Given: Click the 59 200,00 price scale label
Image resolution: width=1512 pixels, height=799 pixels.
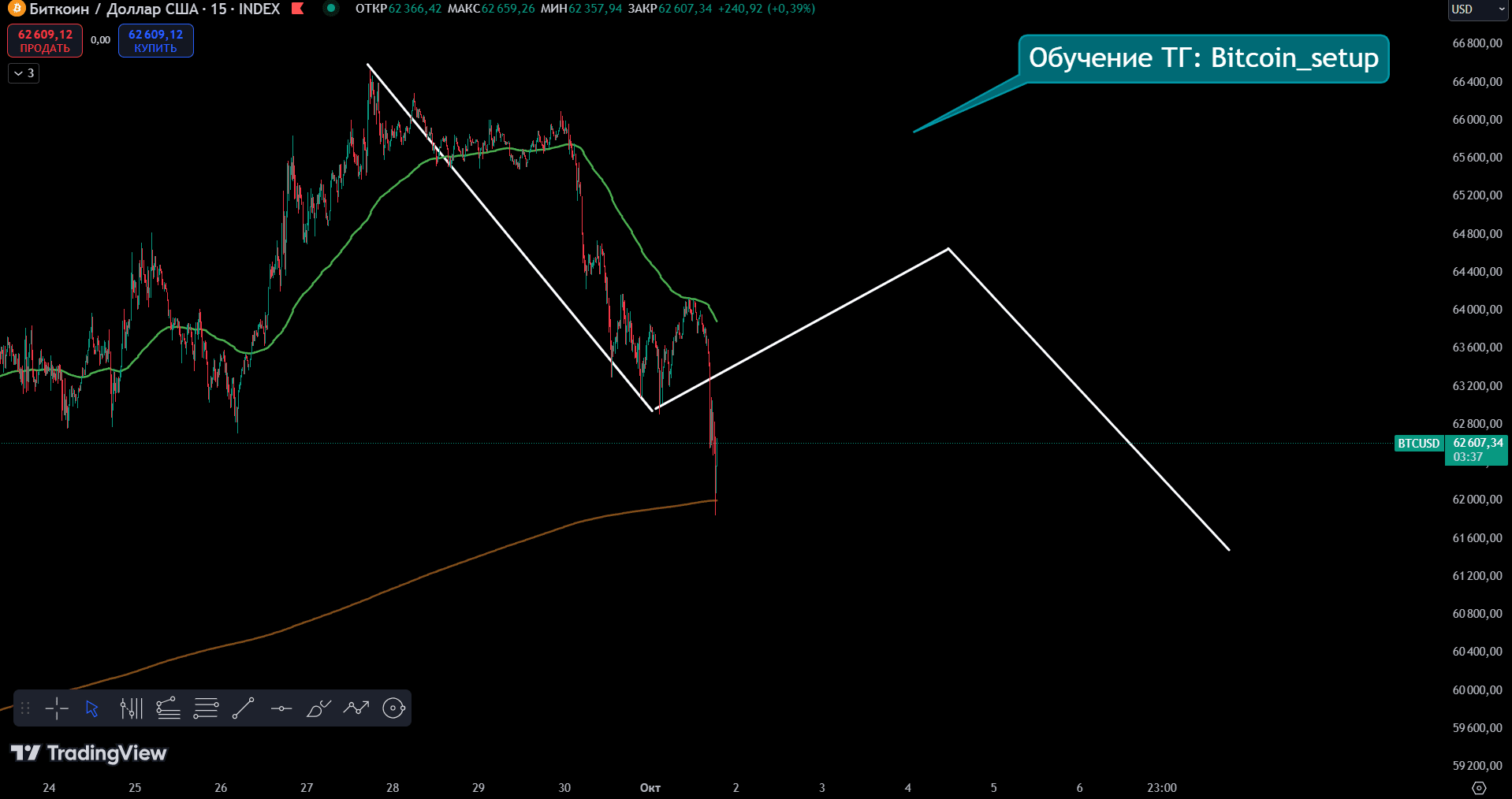Looking at the screenshot, I should [x=1477, y=766].
